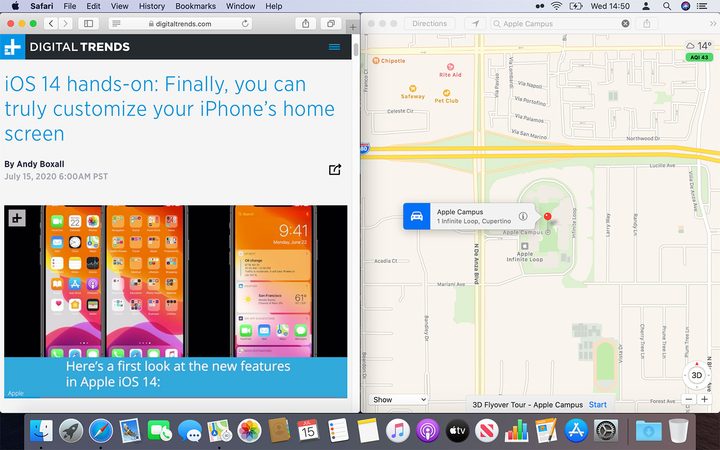This screenshot has height=450, width=720.
Task: Open the File menu
Action: point(70,6)
